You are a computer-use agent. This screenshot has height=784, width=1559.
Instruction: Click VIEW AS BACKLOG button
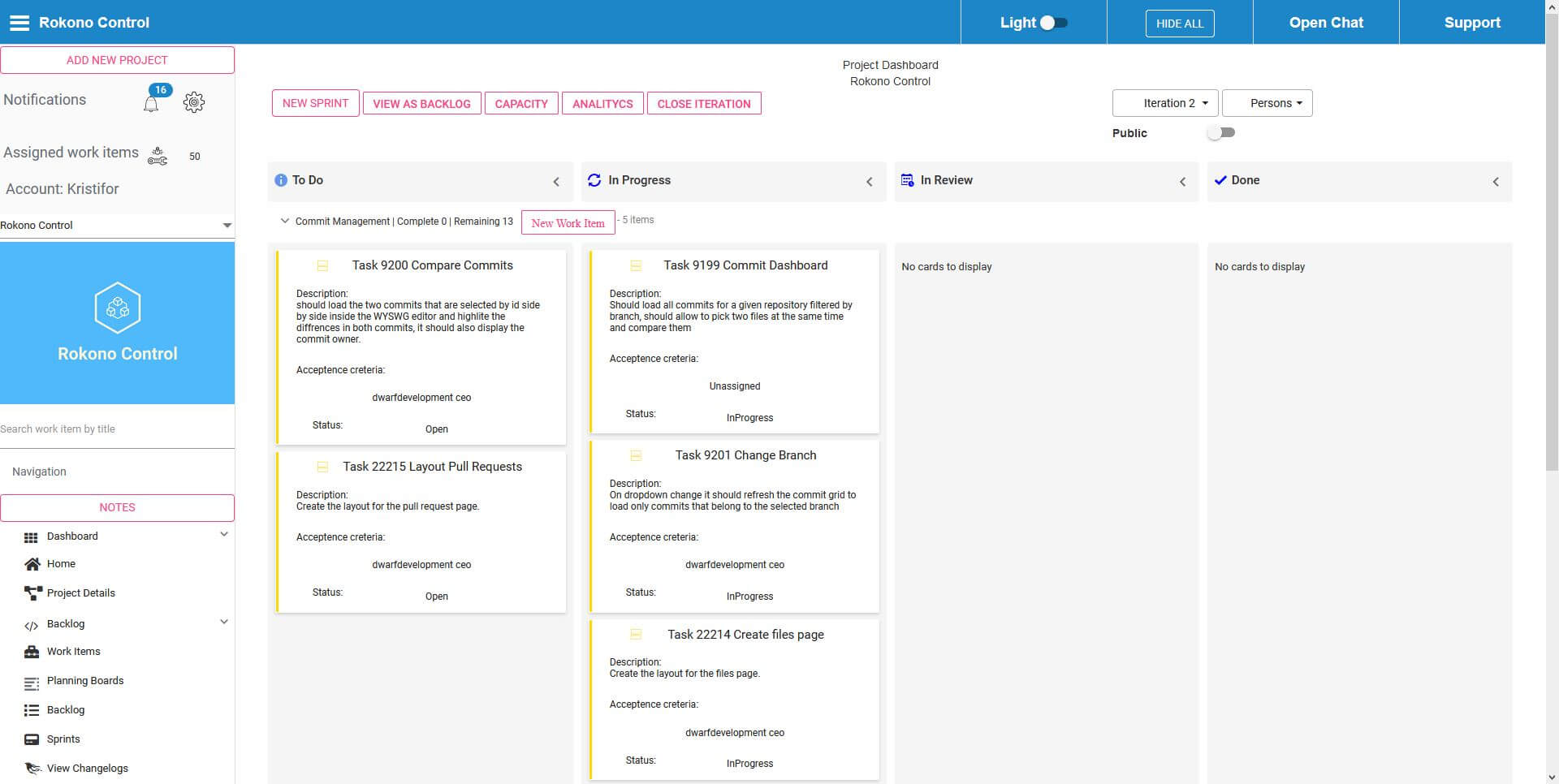click(421, 104)
